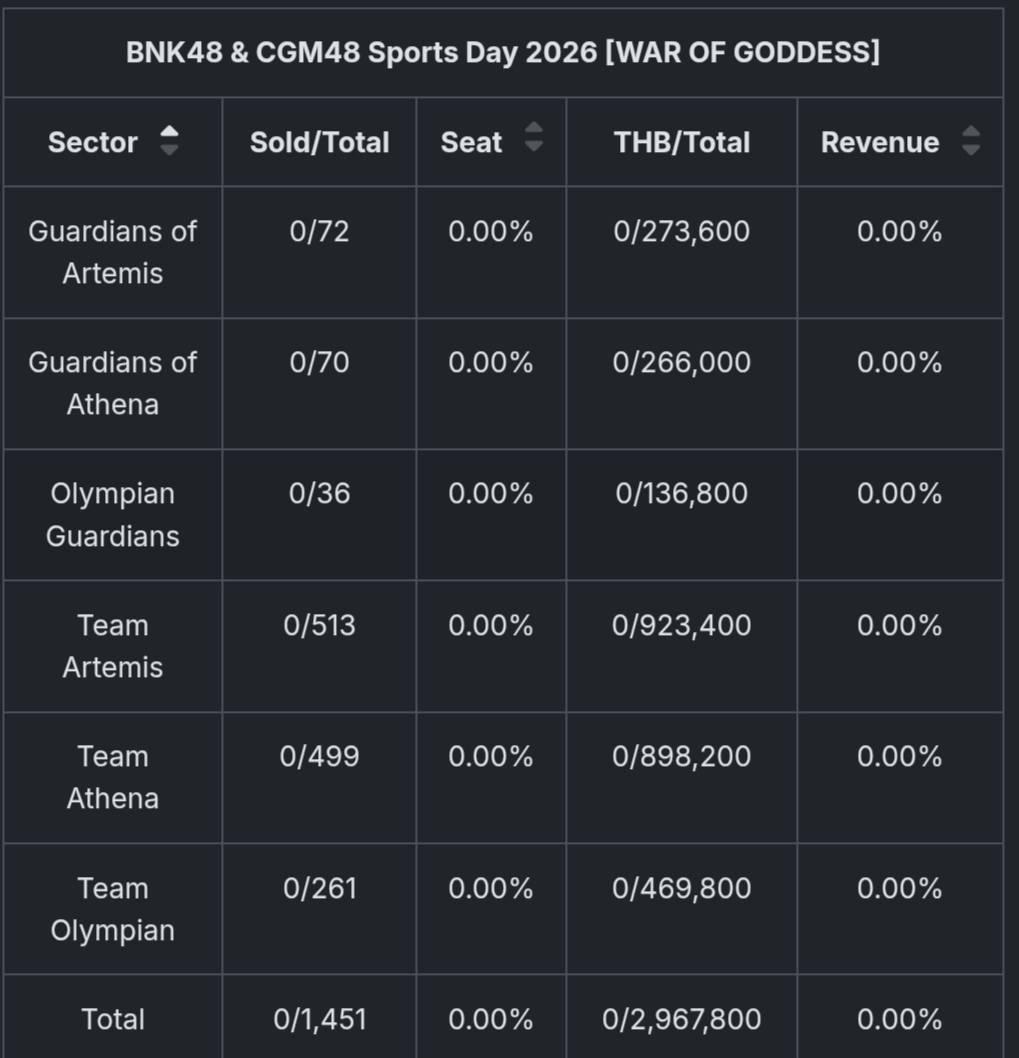The height and width of the screenshot is (1058, 1019).
Task: Select the Guardians of Artemis row
Action: point(113,252)
